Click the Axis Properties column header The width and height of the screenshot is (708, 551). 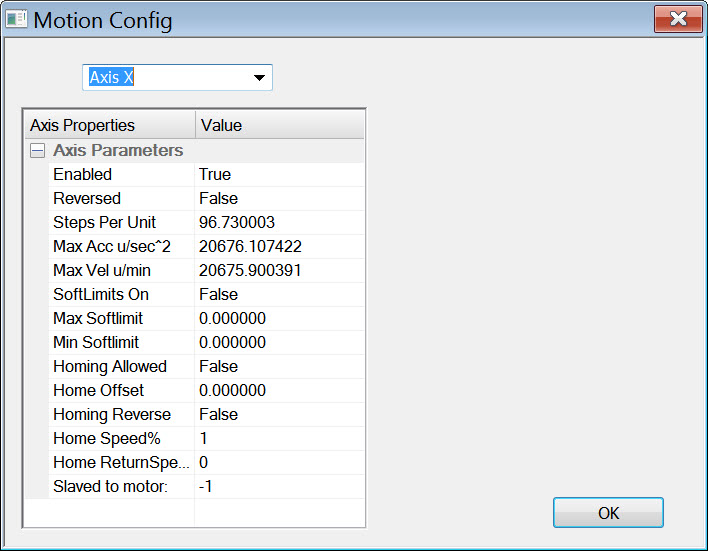coord(108,125)
